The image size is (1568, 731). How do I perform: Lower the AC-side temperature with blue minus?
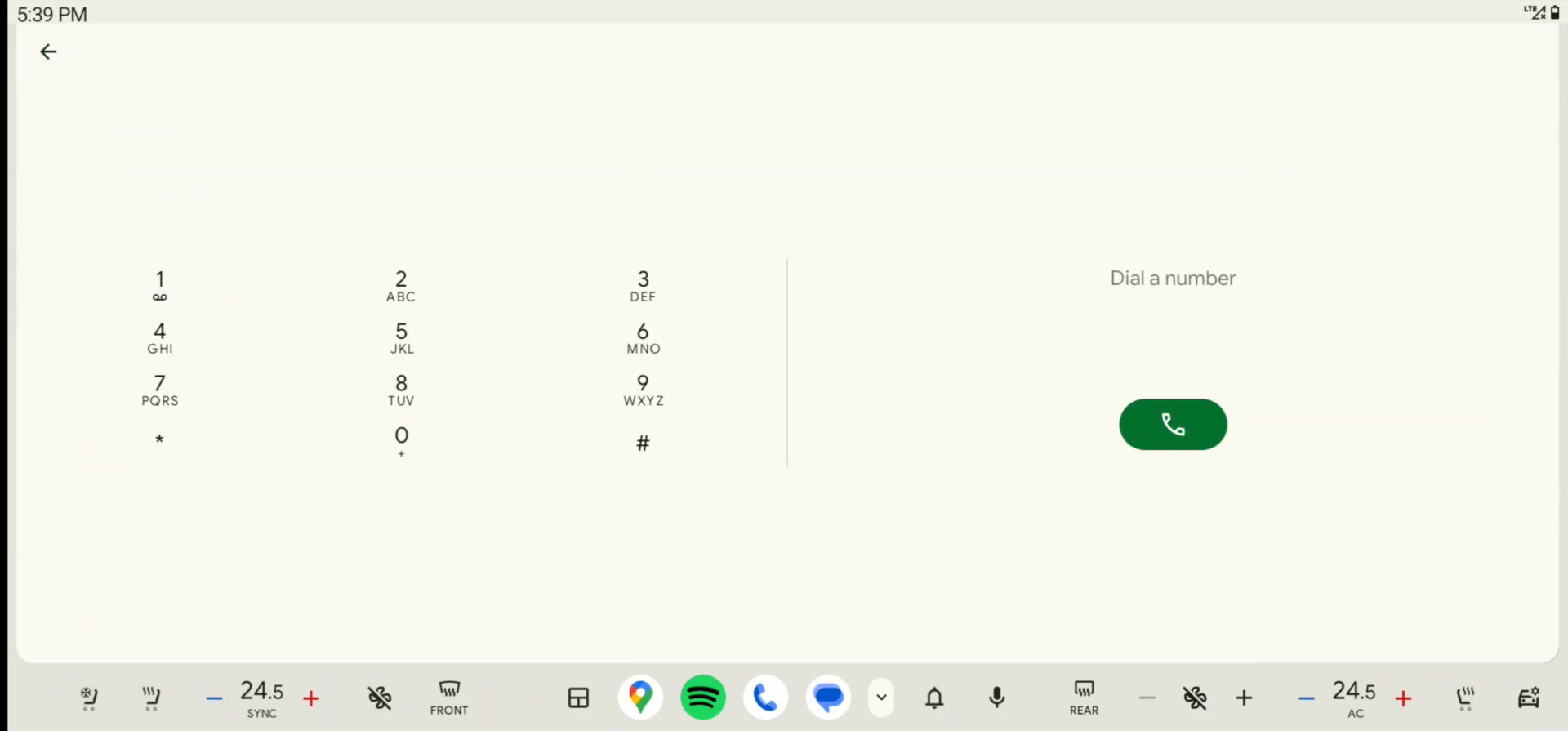tap(1306, 698)
